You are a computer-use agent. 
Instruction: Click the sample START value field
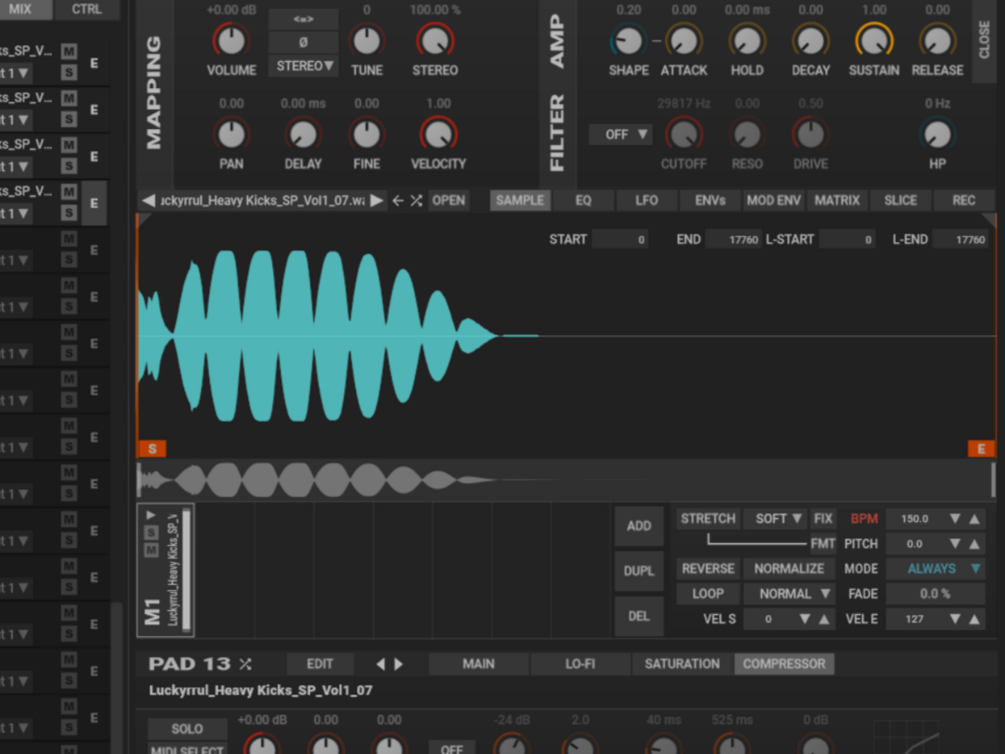(620, 240)
